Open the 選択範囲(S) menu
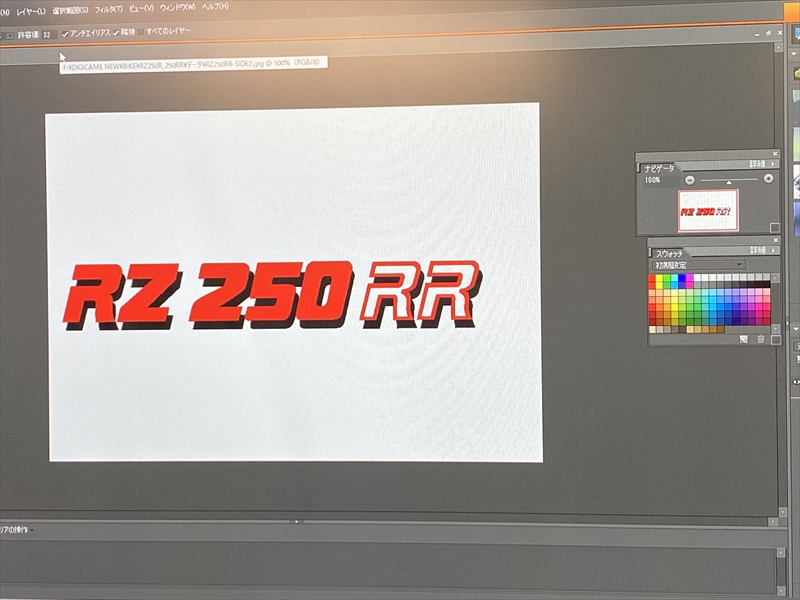This screenshot has width=800, height=600. pyautogui.click(x=70, y=10)
